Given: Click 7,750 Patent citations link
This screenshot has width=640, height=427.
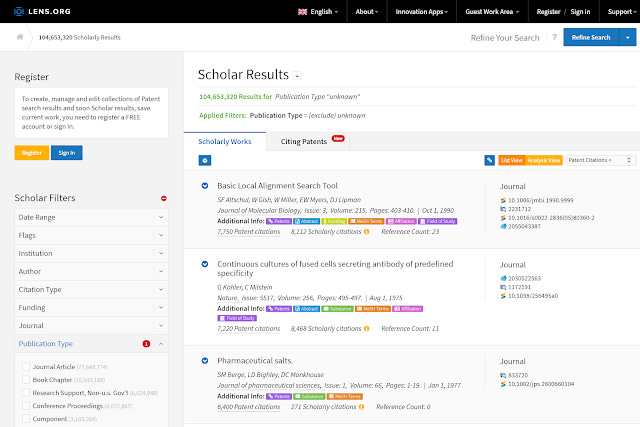Looking at the screenshot, I should click(x=249, y=232).
